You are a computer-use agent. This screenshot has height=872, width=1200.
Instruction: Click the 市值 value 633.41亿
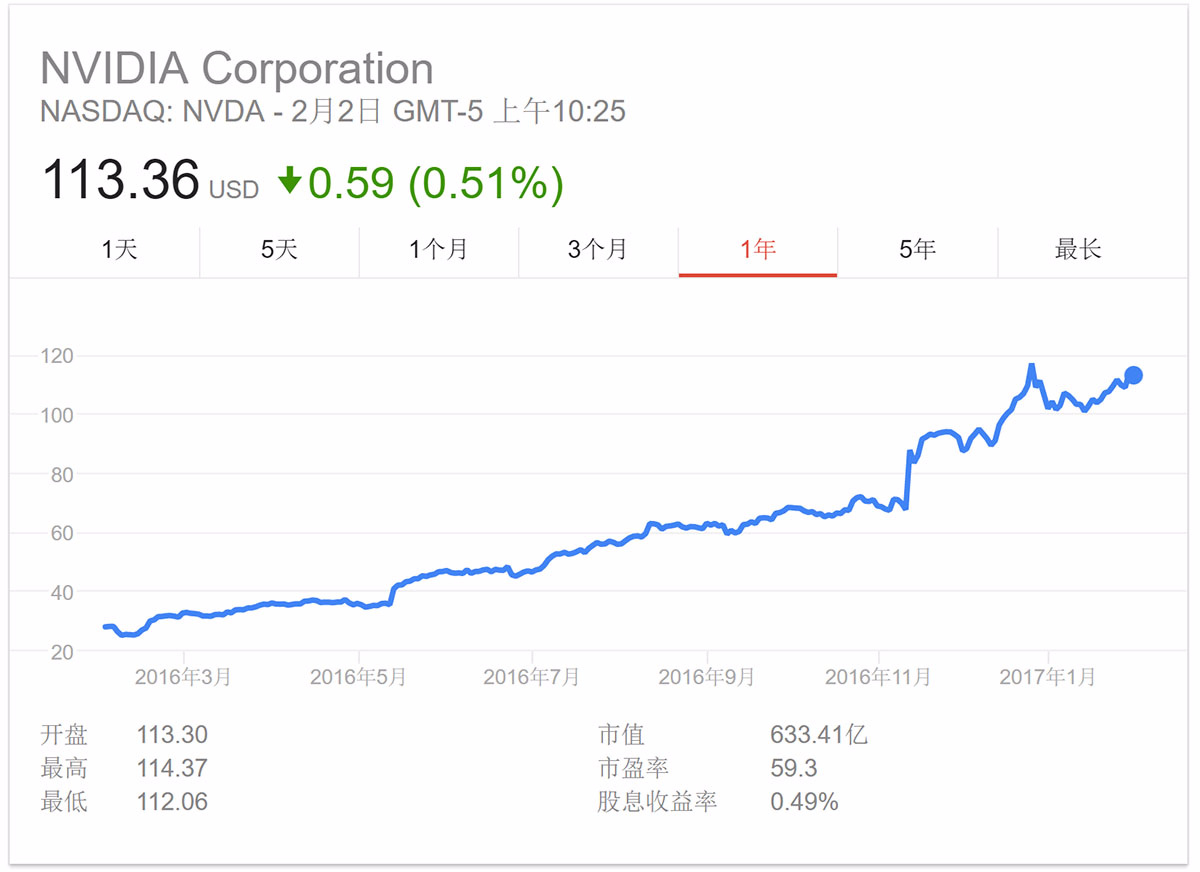coord(818,735)
